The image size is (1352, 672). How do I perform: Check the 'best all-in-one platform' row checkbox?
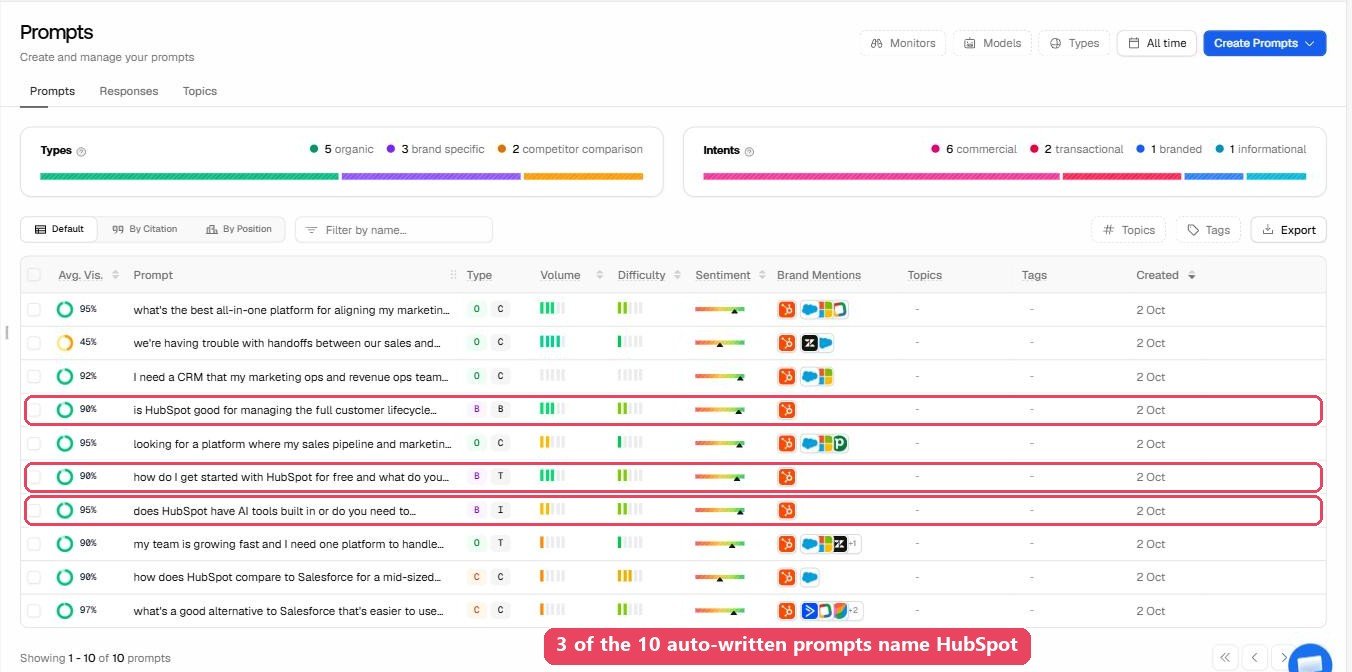(x=35, y=310)
